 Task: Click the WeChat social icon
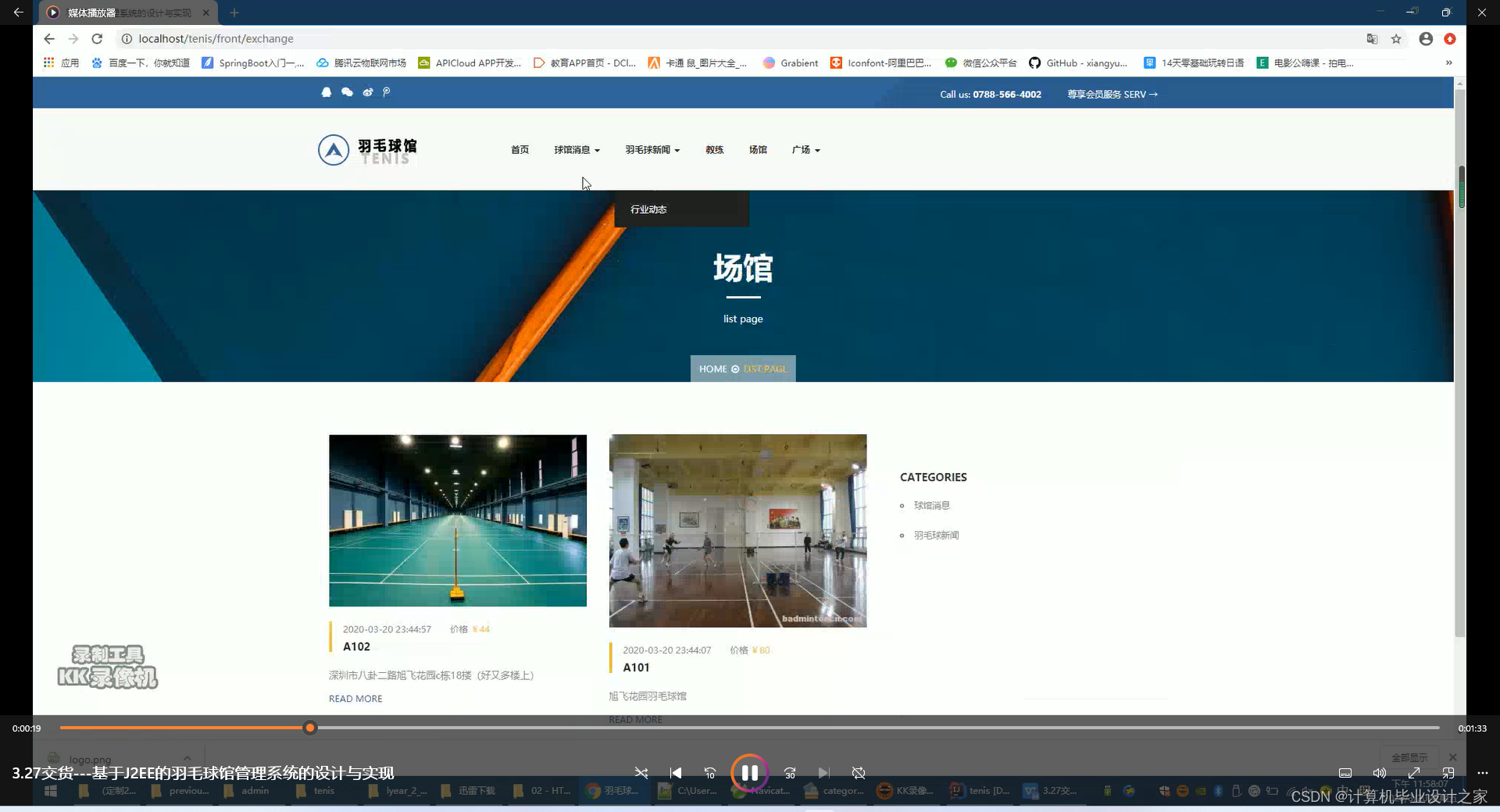tap(347, 92)
